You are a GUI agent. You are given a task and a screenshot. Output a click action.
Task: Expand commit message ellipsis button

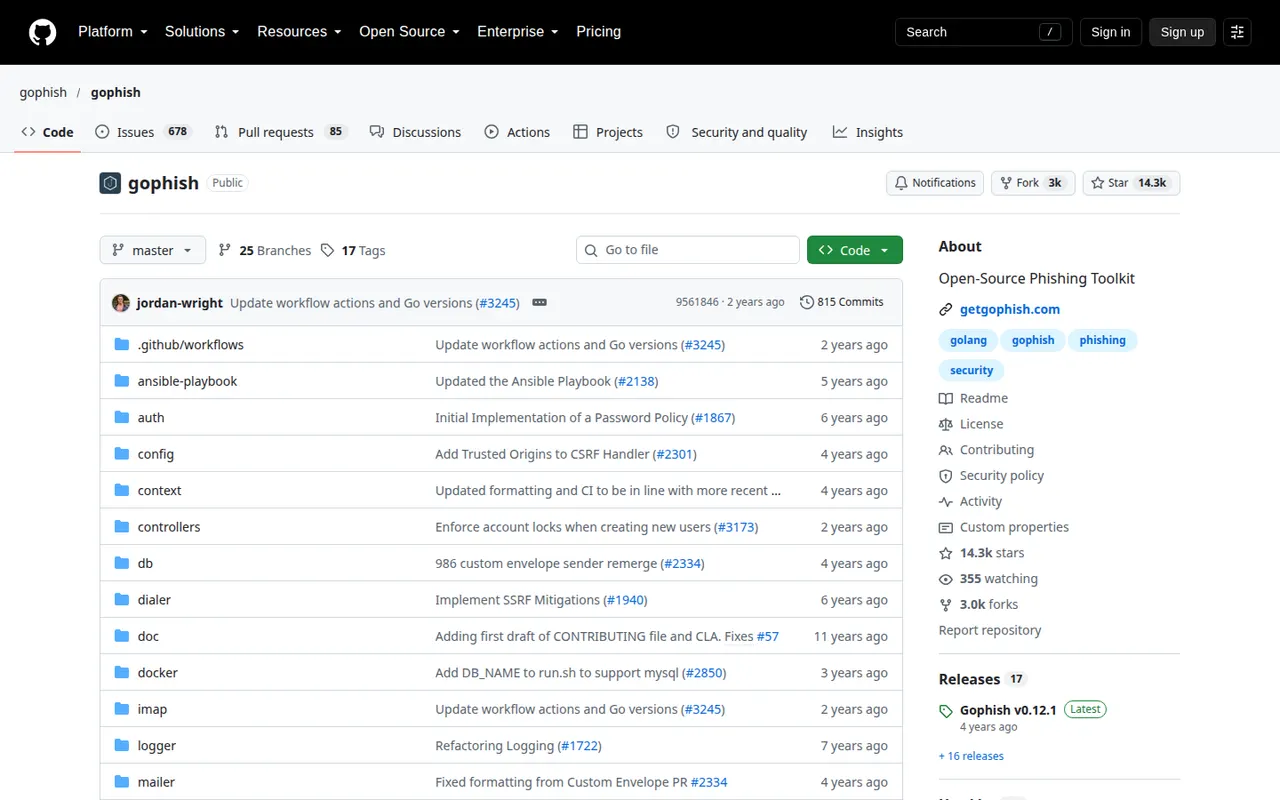(x=539, y=302)
